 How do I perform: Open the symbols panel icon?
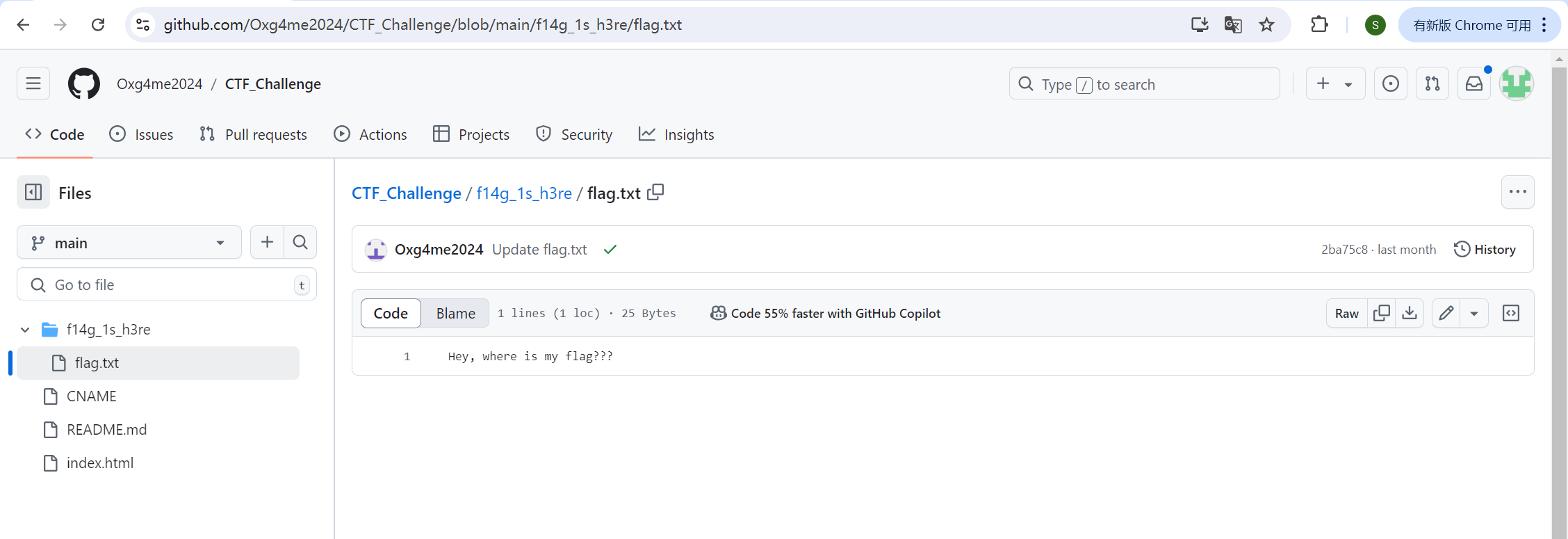click(1511, 314)
